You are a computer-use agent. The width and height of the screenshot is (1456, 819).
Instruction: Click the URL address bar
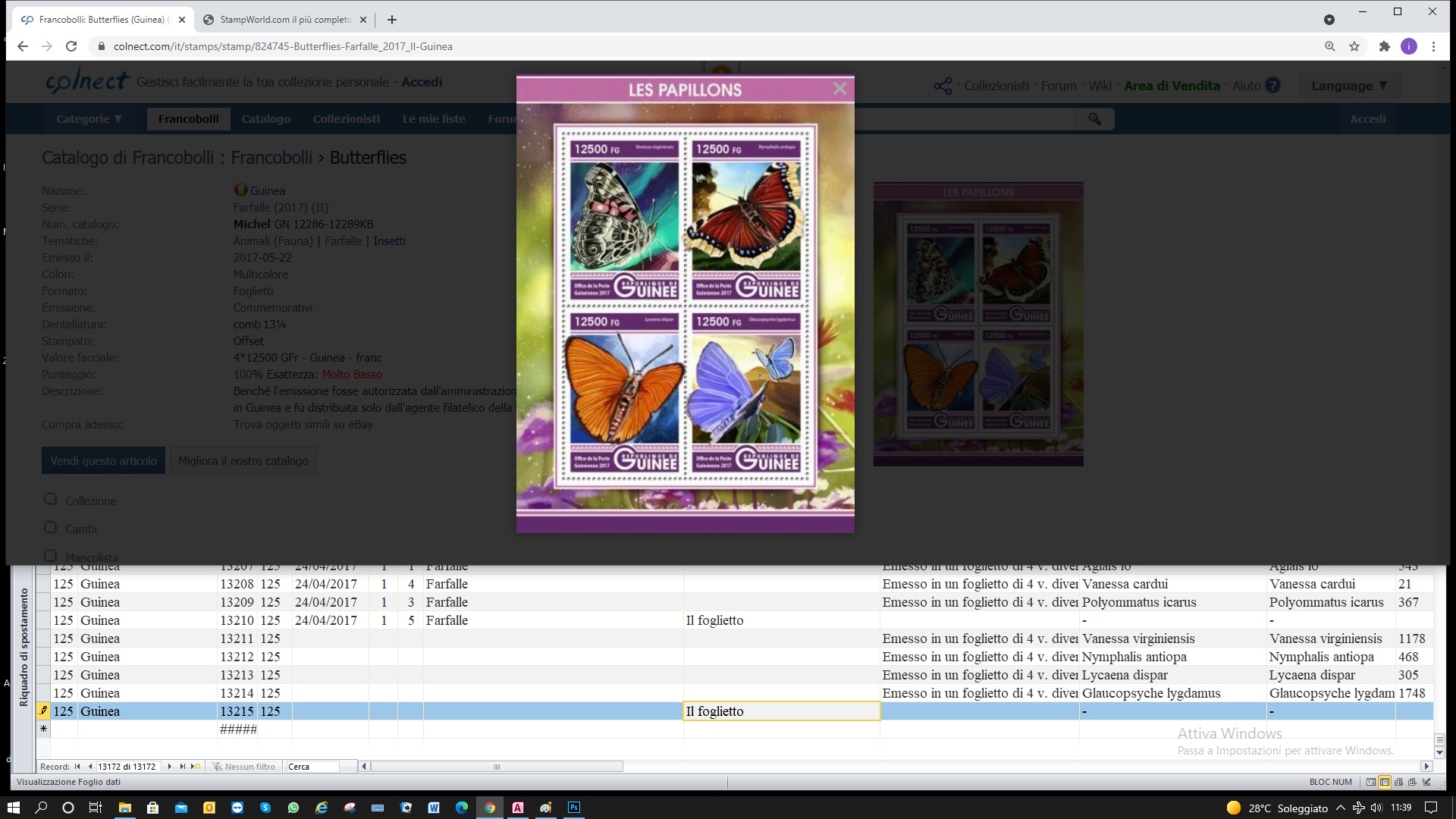(x=705, y=46)
